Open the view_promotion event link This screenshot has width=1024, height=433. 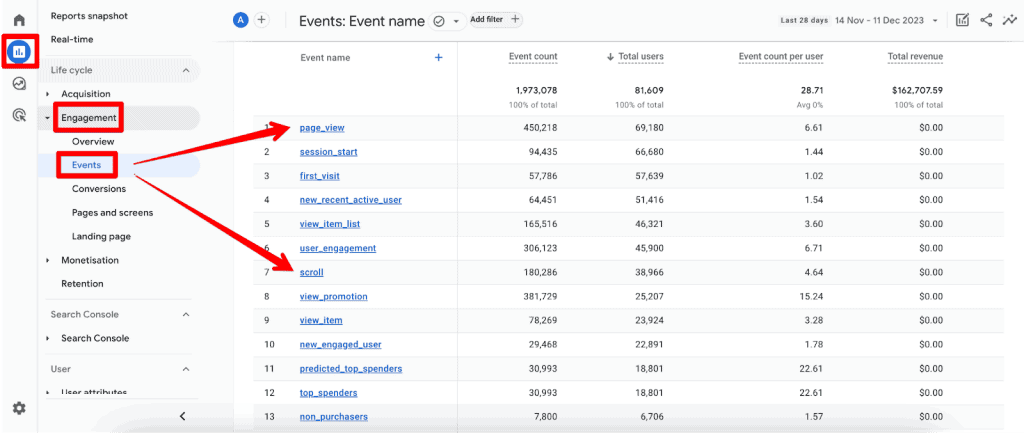click(334, 297)
